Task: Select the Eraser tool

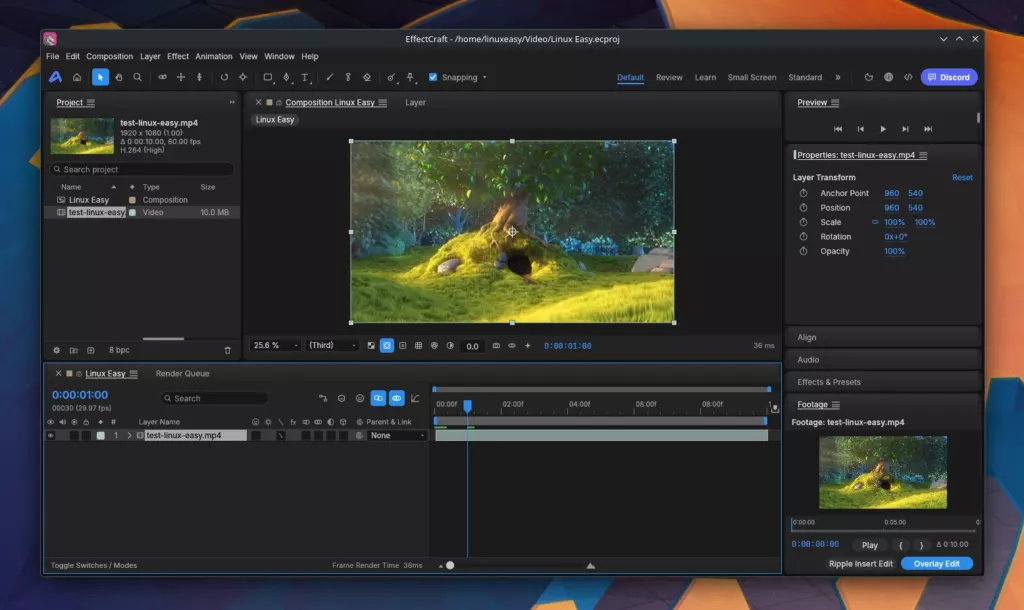Action: click(x=367, y=77)
